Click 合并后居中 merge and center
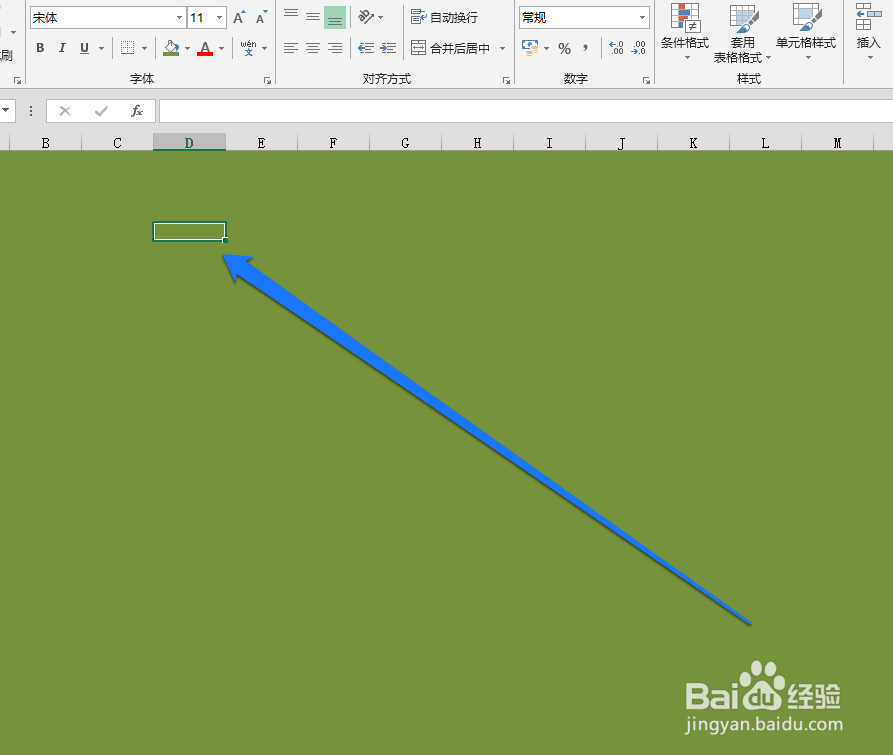The height and width of the screenshot is (755, 893). tap(451, 48)
